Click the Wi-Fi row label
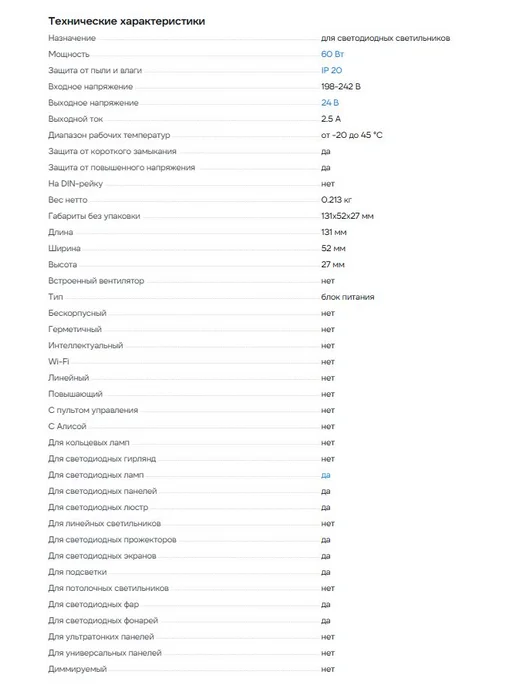This screenshot has width=516, height=688. pyautogui.click(x=59, y=362)
